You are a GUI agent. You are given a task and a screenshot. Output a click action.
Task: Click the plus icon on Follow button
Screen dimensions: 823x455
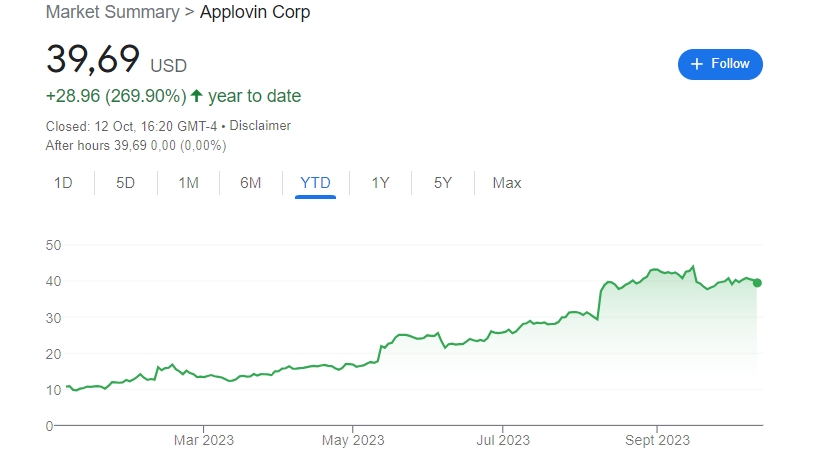[697, 64]
